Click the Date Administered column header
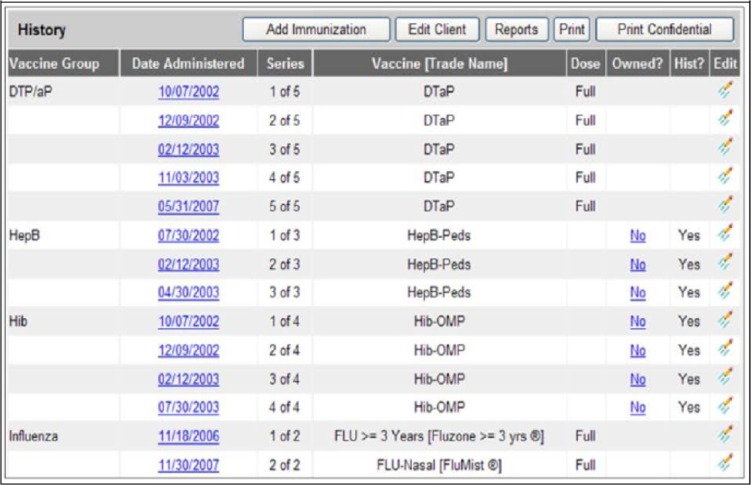Image resolution: width=751 pixels, height=485 pixels. pos(189,64)
